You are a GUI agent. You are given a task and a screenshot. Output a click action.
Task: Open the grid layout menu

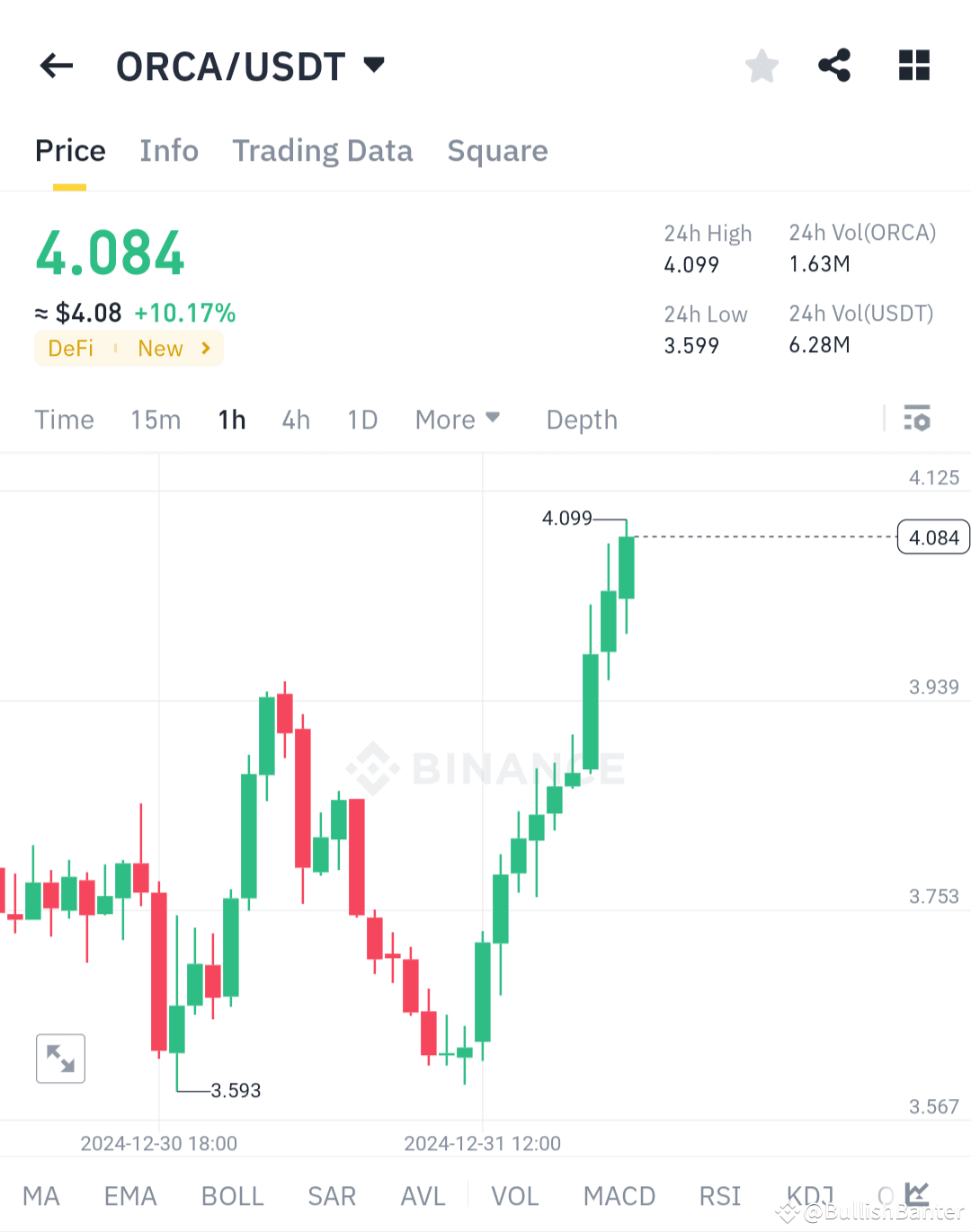coord(914,65)
